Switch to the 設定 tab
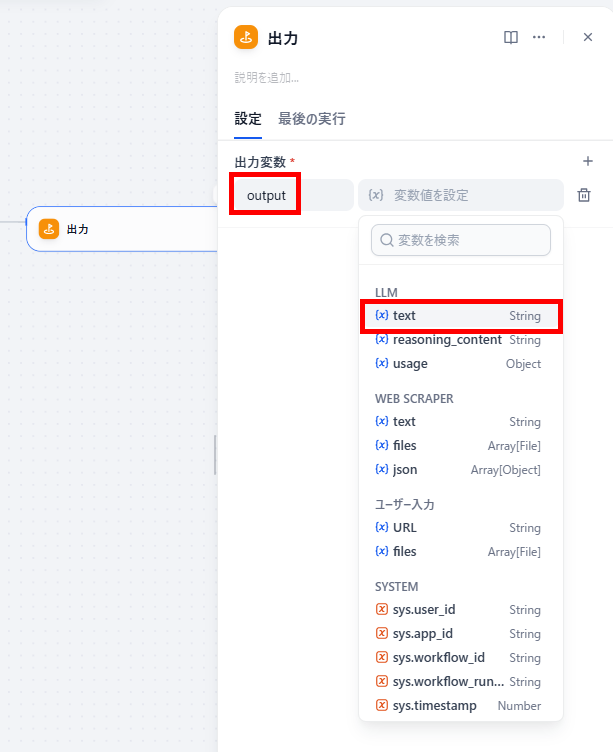 pyautogui.click(x=248, y=119)
